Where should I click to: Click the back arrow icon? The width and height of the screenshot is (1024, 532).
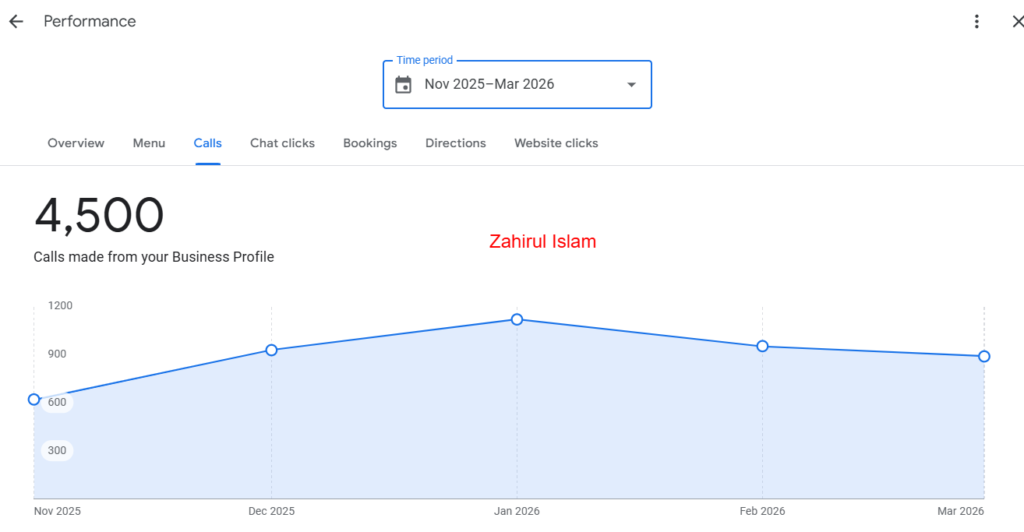tap(16, 21)
